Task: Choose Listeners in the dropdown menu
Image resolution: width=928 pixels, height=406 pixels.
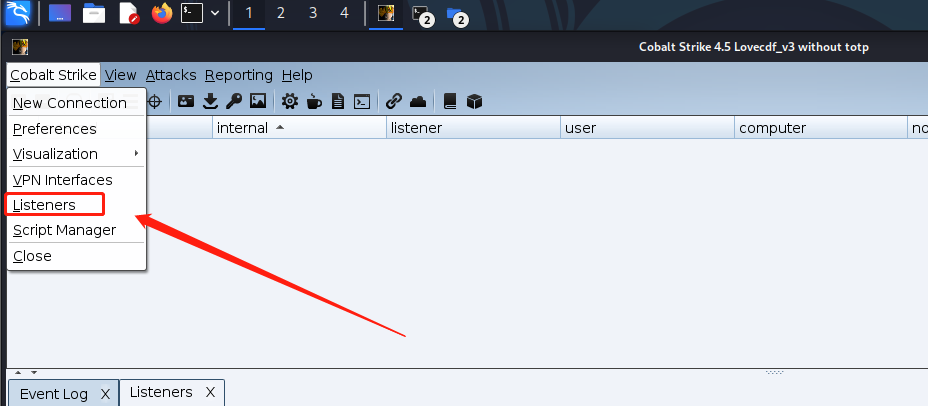Action: tap(76, 205)
